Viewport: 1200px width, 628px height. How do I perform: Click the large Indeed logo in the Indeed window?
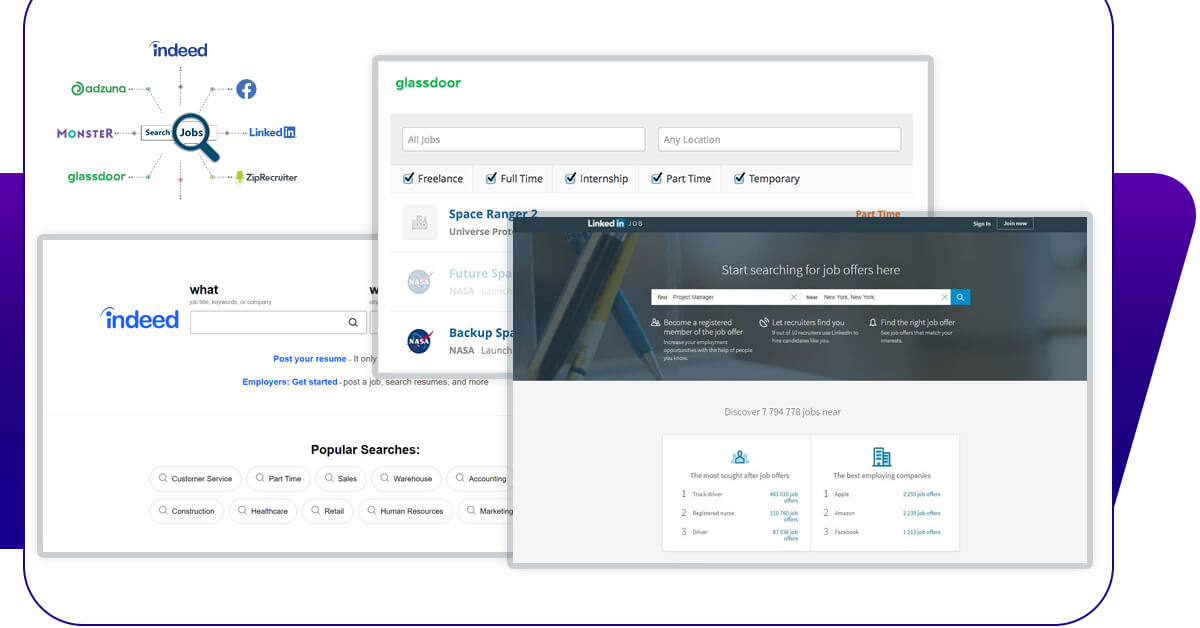[140, 318]
